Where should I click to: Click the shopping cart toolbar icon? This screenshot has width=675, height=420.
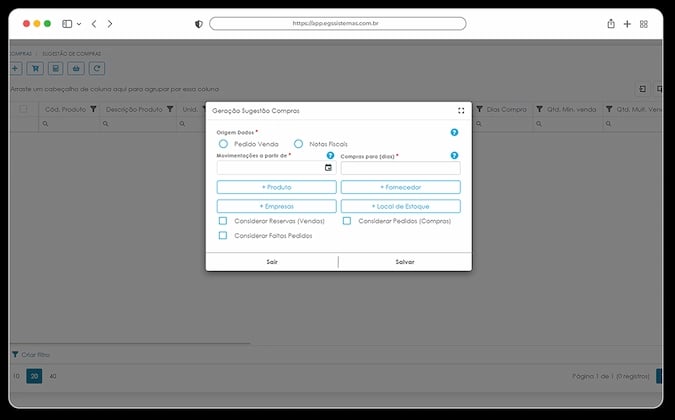click(35, 68)
